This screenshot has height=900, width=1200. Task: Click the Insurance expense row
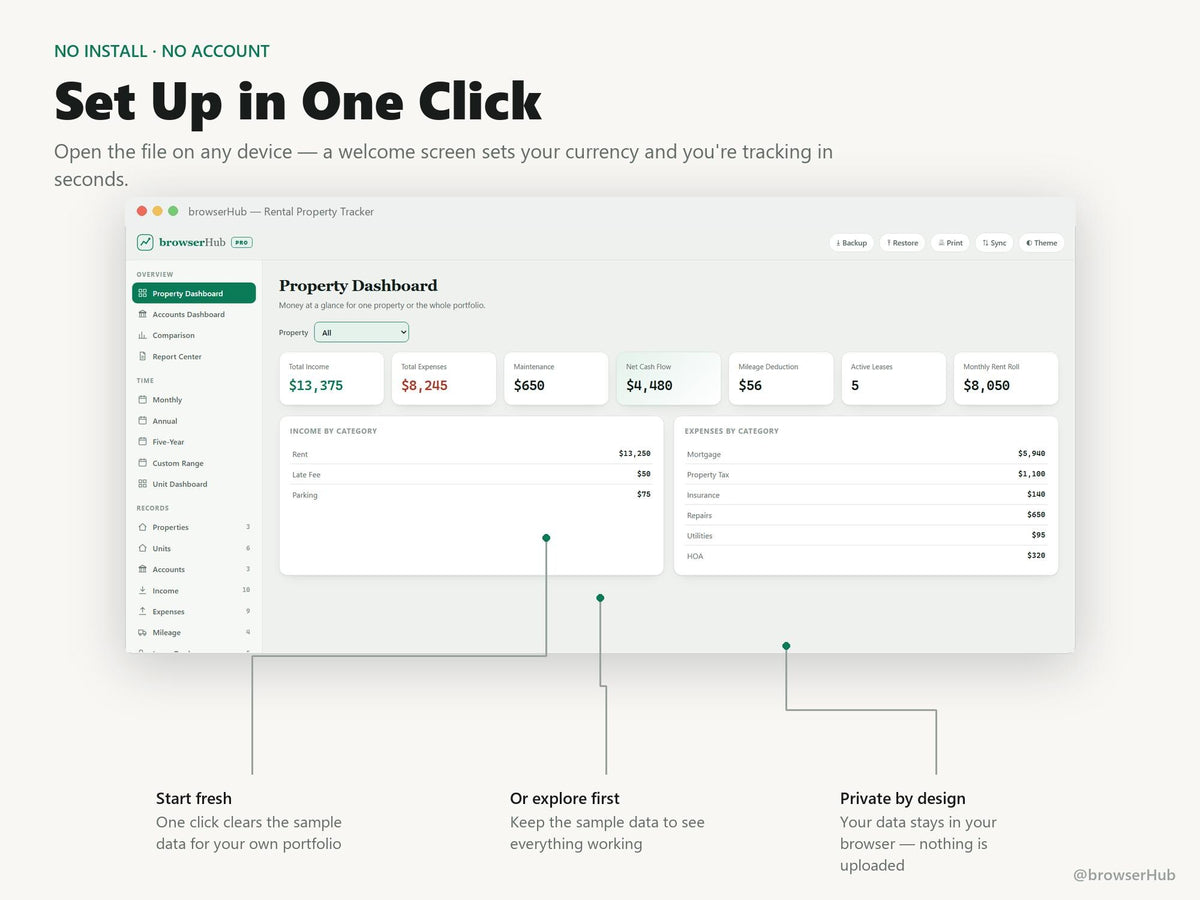tap(866, 495)
